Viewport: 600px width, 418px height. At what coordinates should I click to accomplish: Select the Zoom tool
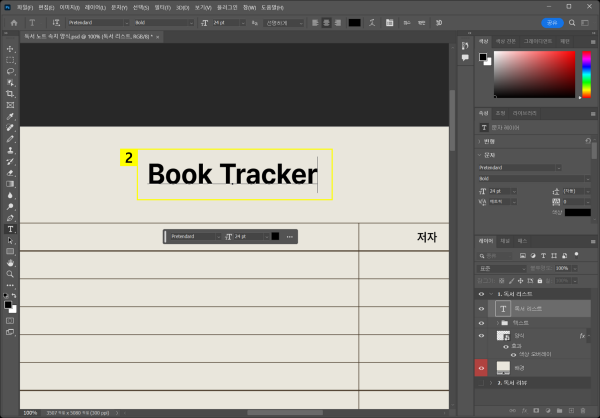point(10,274)
